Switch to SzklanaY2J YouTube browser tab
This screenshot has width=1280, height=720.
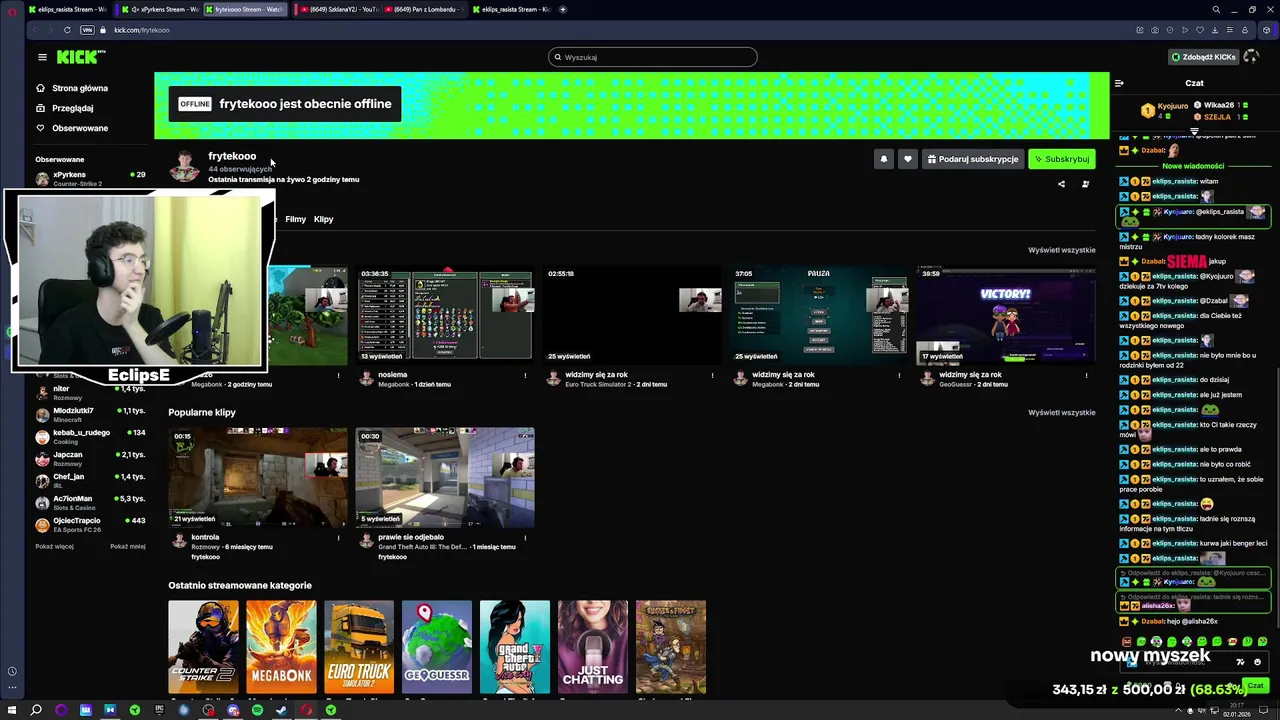point(340,9)
